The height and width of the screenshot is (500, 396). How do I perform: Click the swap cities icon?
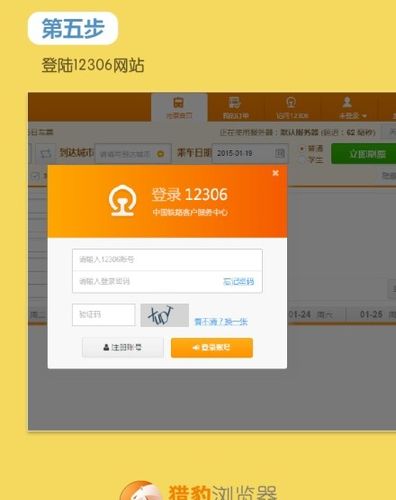(45, 154)
